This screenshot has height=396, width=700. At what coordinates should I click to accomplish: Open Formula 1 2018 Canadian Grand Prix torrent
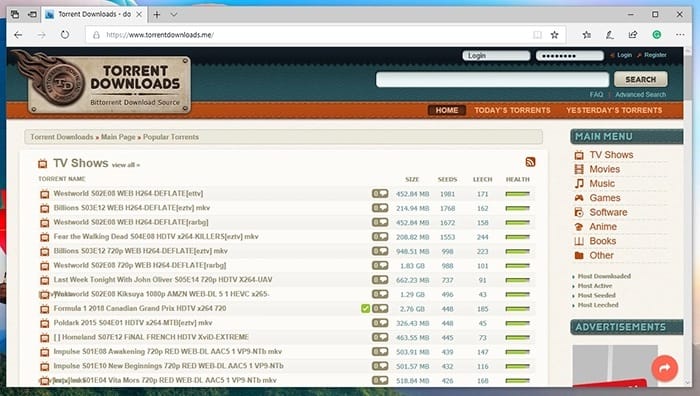coord(140,308)
